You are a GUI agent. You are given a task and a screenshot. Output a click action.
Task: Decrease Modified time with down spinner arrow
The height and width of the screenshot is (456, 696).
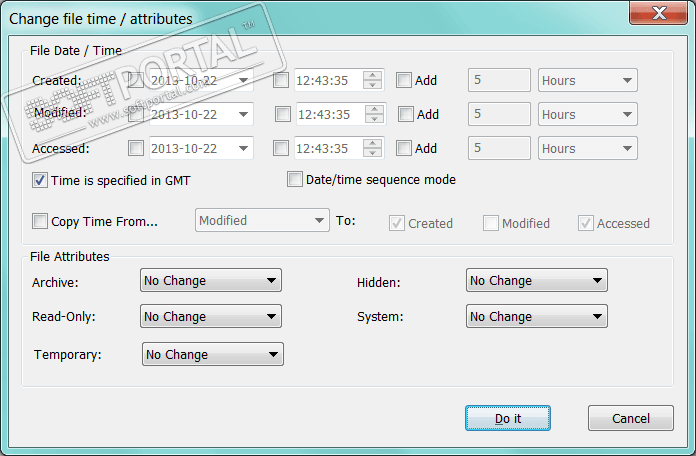coord(374,119)
